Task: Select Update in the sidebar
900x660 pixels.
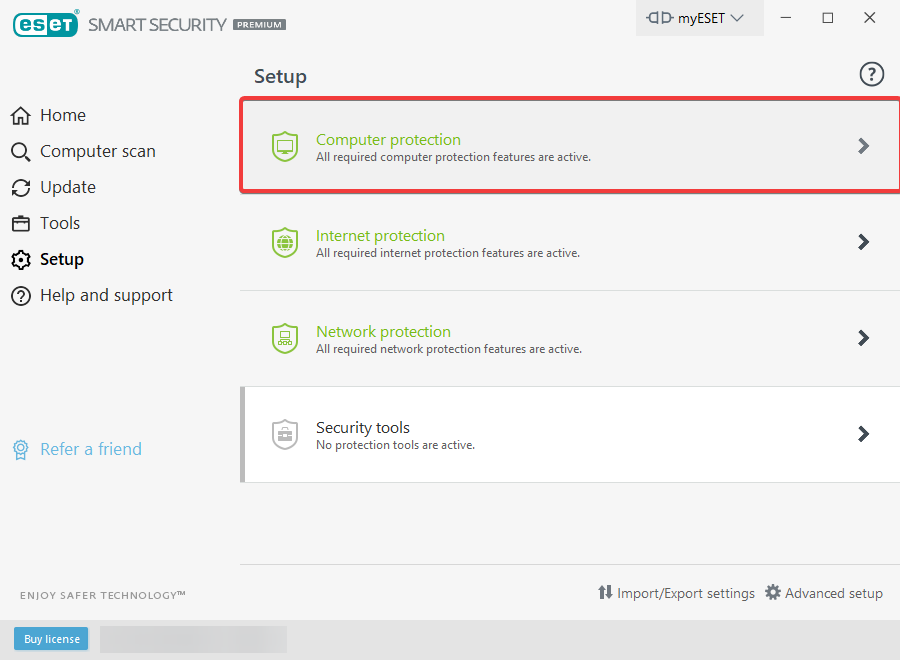Action: click(67, 188)
